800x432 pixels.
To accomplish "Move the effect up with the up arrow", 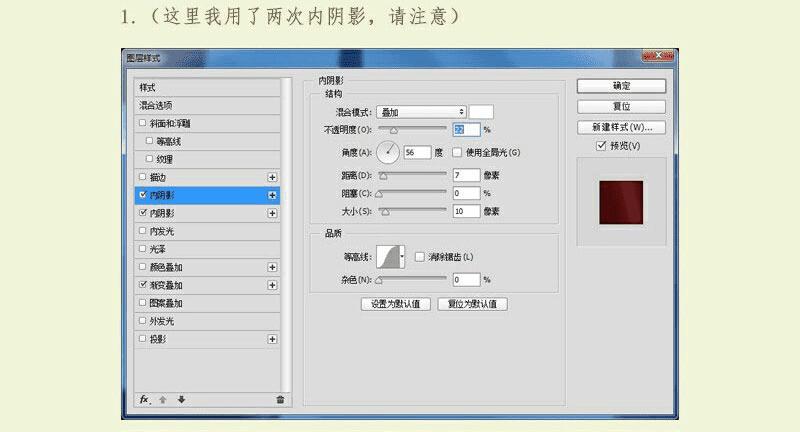I will (163, 399).
